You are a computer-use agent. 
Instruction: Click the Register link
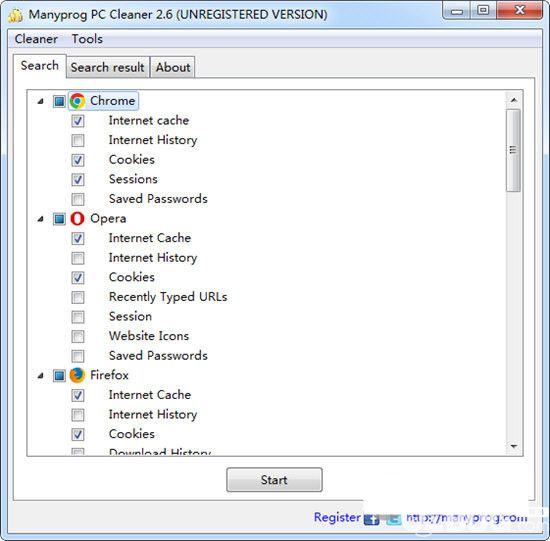click(337, 517)
